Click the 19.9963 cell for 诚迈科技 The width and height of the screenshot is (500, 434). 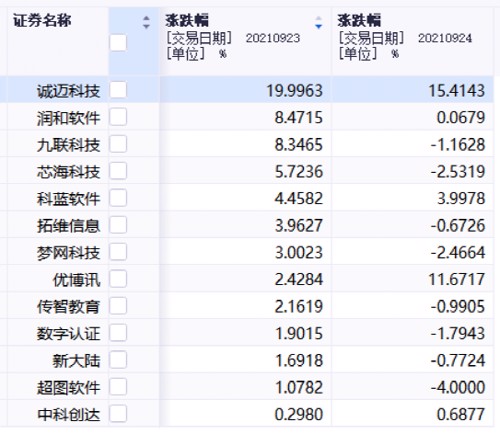click(x=294, y=91)
